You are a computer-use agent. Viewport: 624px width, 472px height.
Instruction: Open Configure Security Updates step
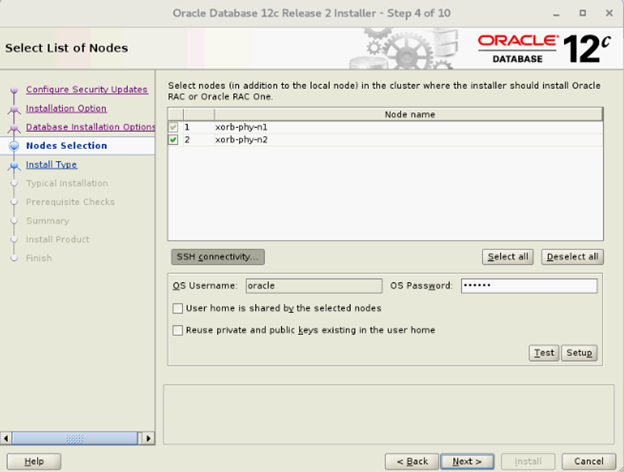(x=87, y=90)
